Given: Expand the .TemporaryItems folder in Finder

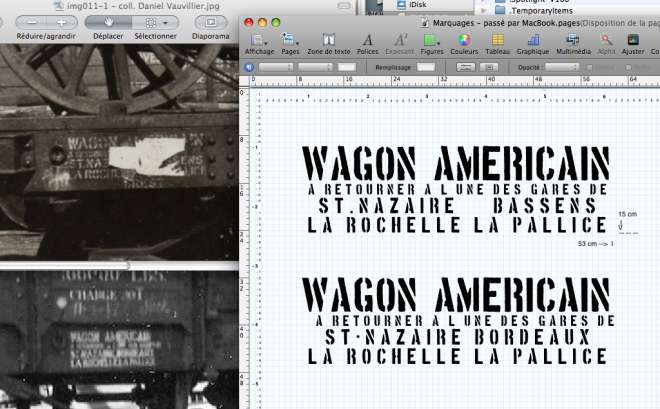Looking at the screenshot, I should (x=484, y=10).
